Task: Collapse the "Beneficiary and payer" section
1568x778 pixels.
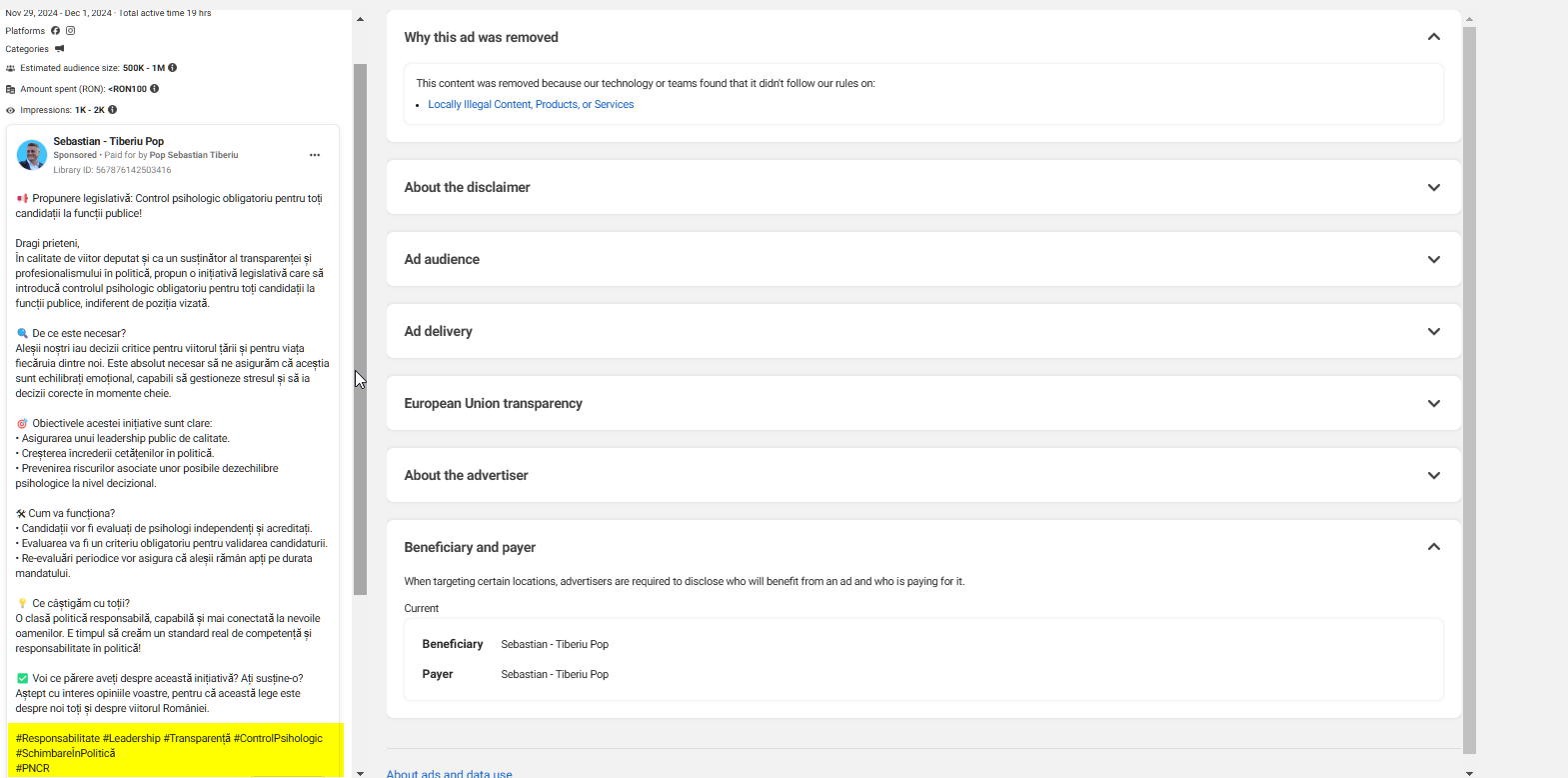Action: click(1434, 547)
